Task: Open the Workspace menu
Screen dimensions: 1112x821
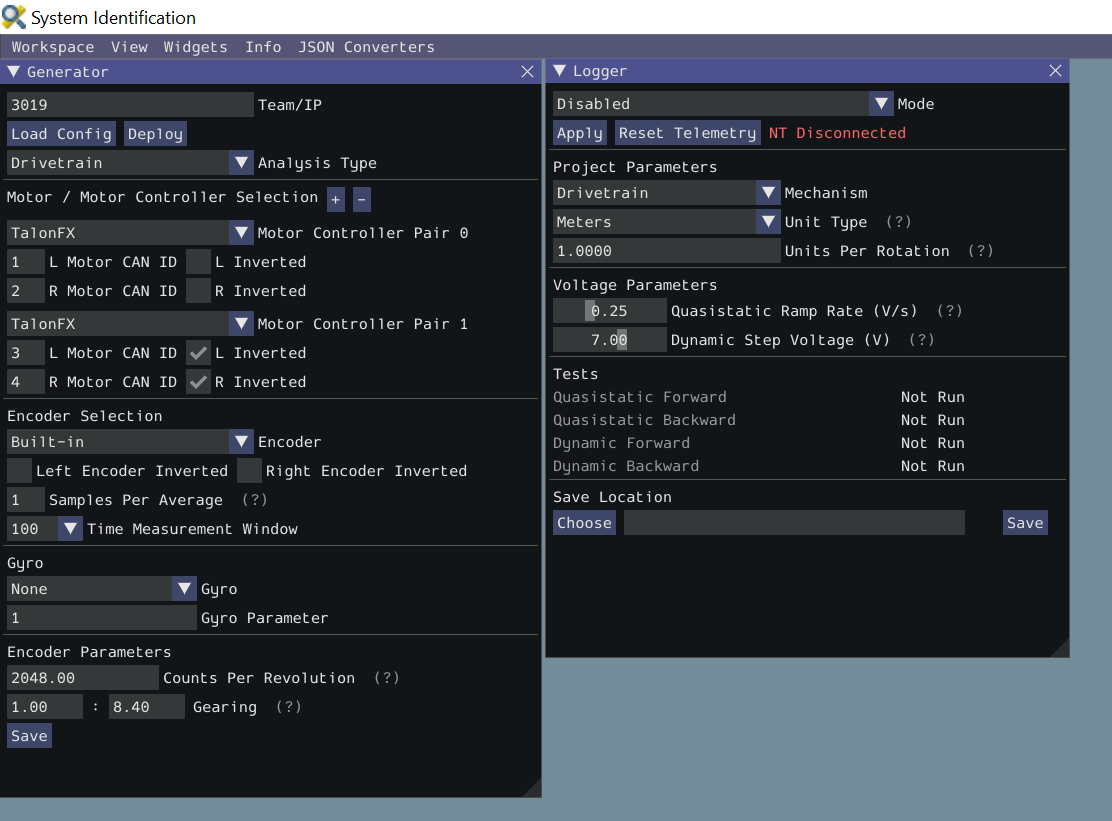Action: click(x=52, y=47)
